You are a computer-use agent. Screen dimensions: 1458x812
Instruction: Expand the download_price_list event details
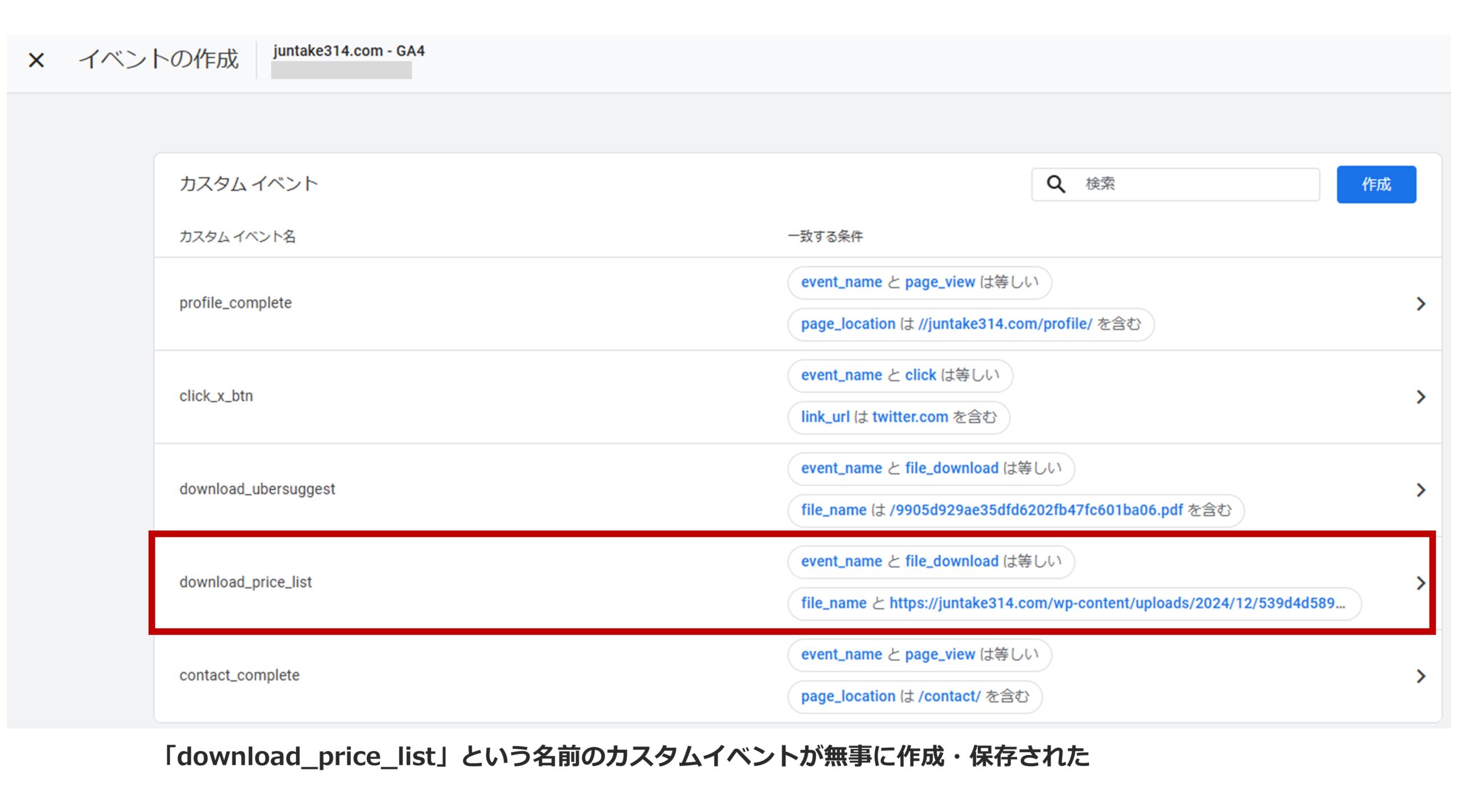(1419, 582)
